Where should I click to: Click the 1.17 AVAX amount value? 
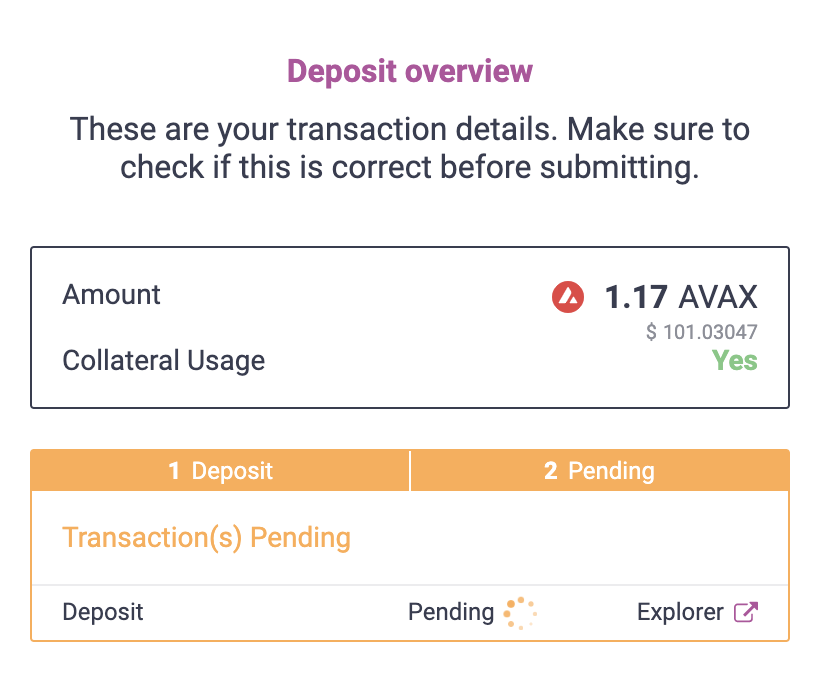(681, 297)
